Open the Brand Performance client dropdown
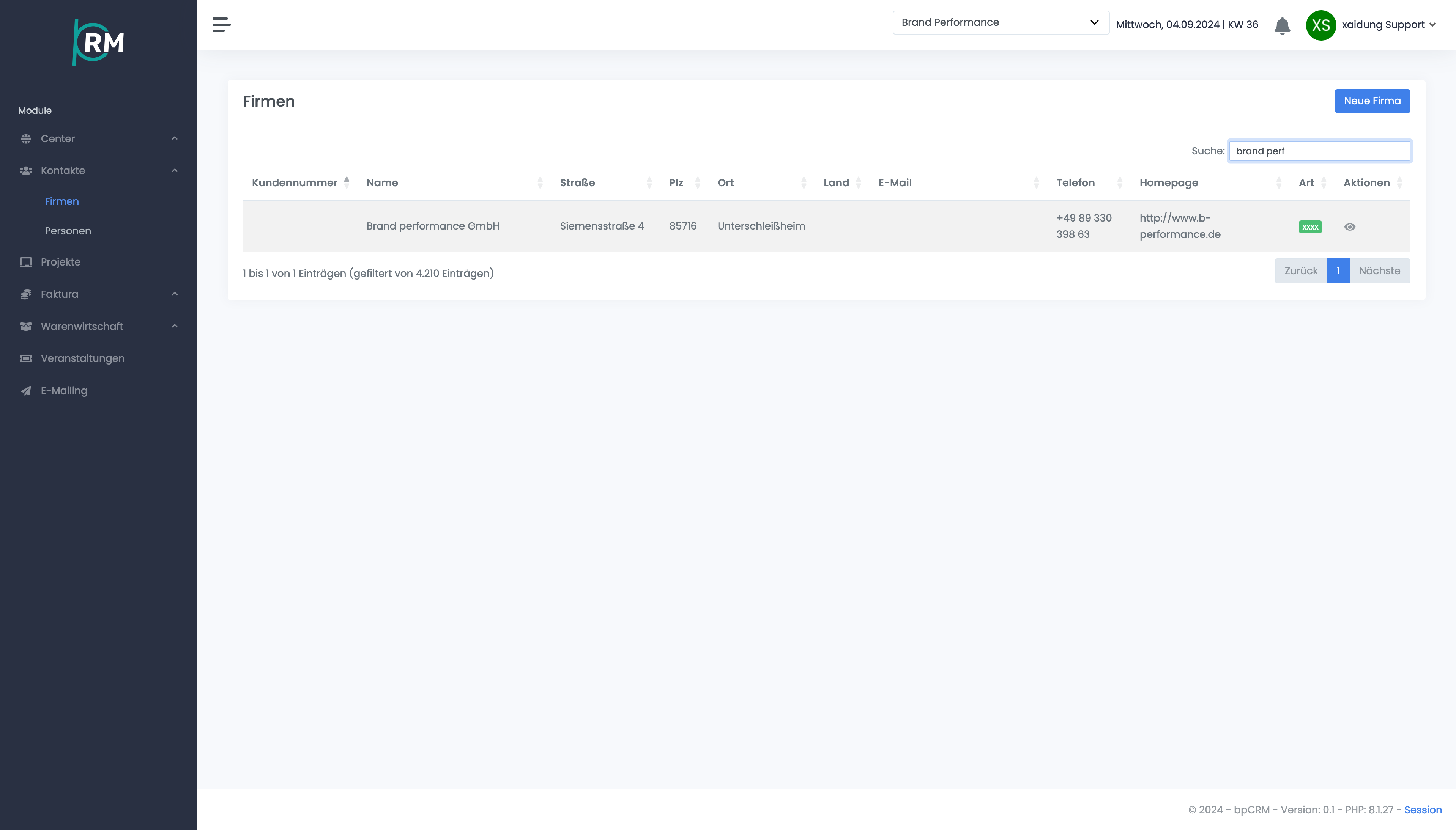1456x830 pixels. pyautogui.click(x=1000, y=22)
